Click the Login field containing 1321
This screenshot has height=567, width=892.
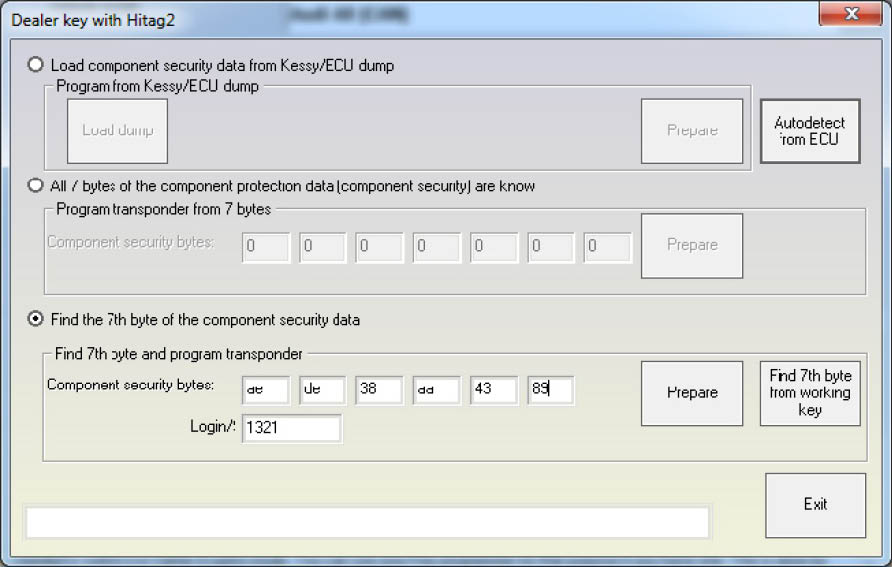point(291,428)
